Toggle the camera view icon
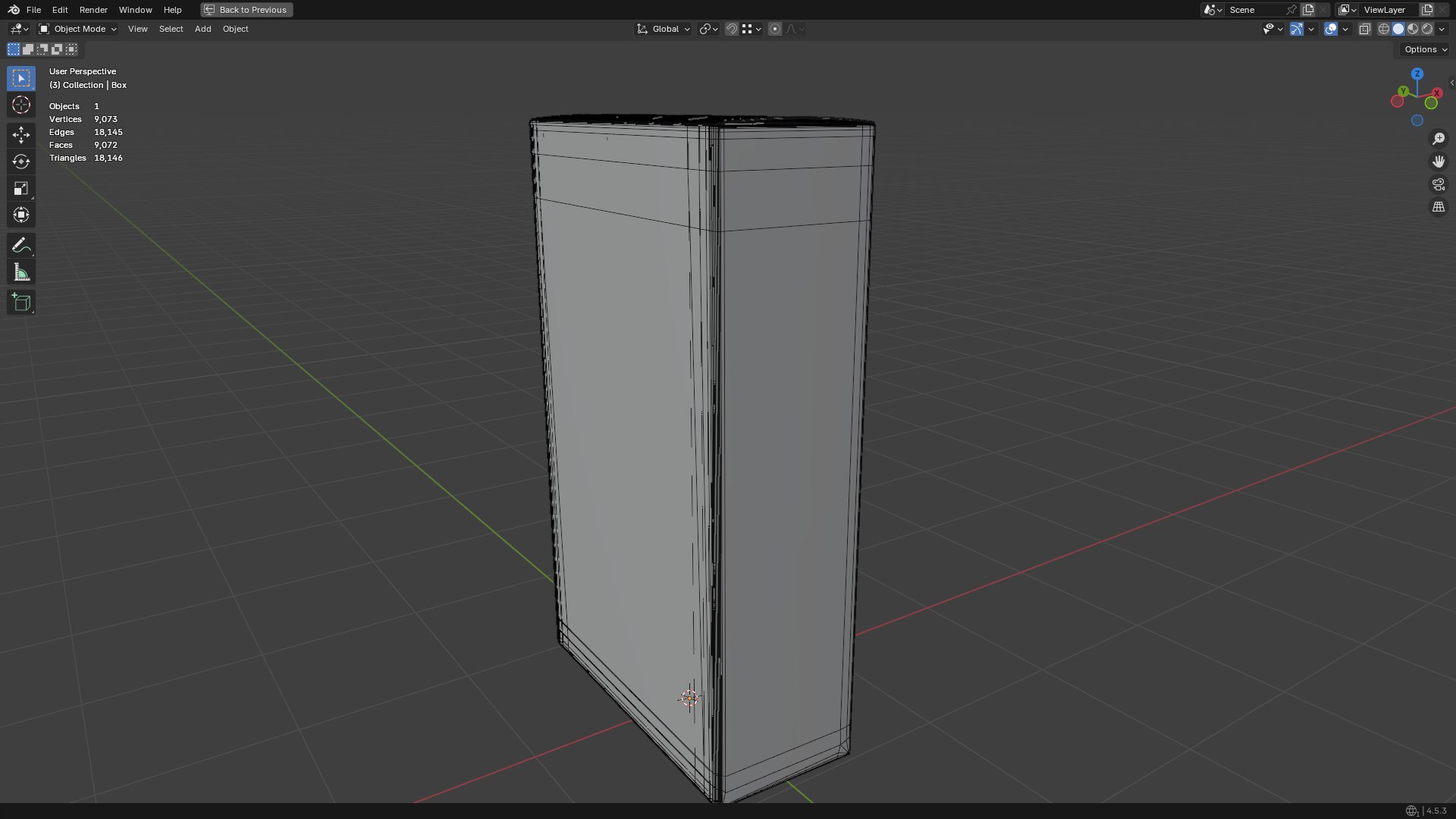Image resolution: width=1456 pixels, height=819 pixels. [x=1438, y=184]
